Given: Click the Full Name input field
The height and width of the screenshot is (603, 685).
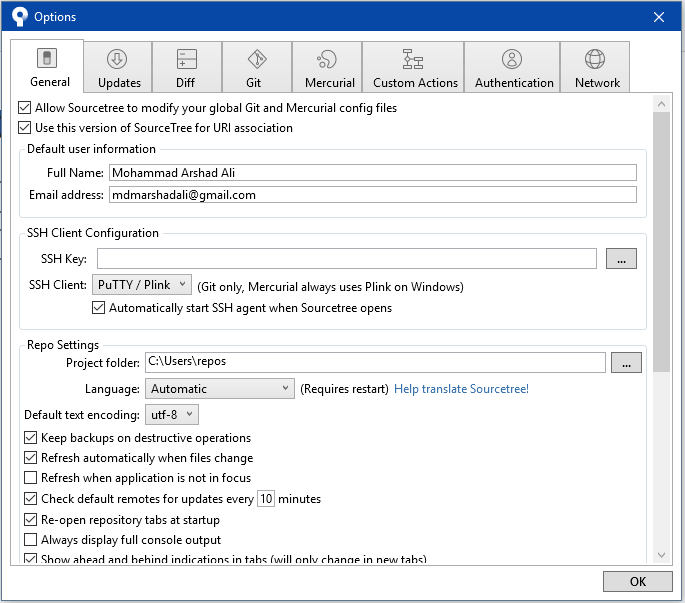Looking at the screenshot, I should tap(373, 173).
